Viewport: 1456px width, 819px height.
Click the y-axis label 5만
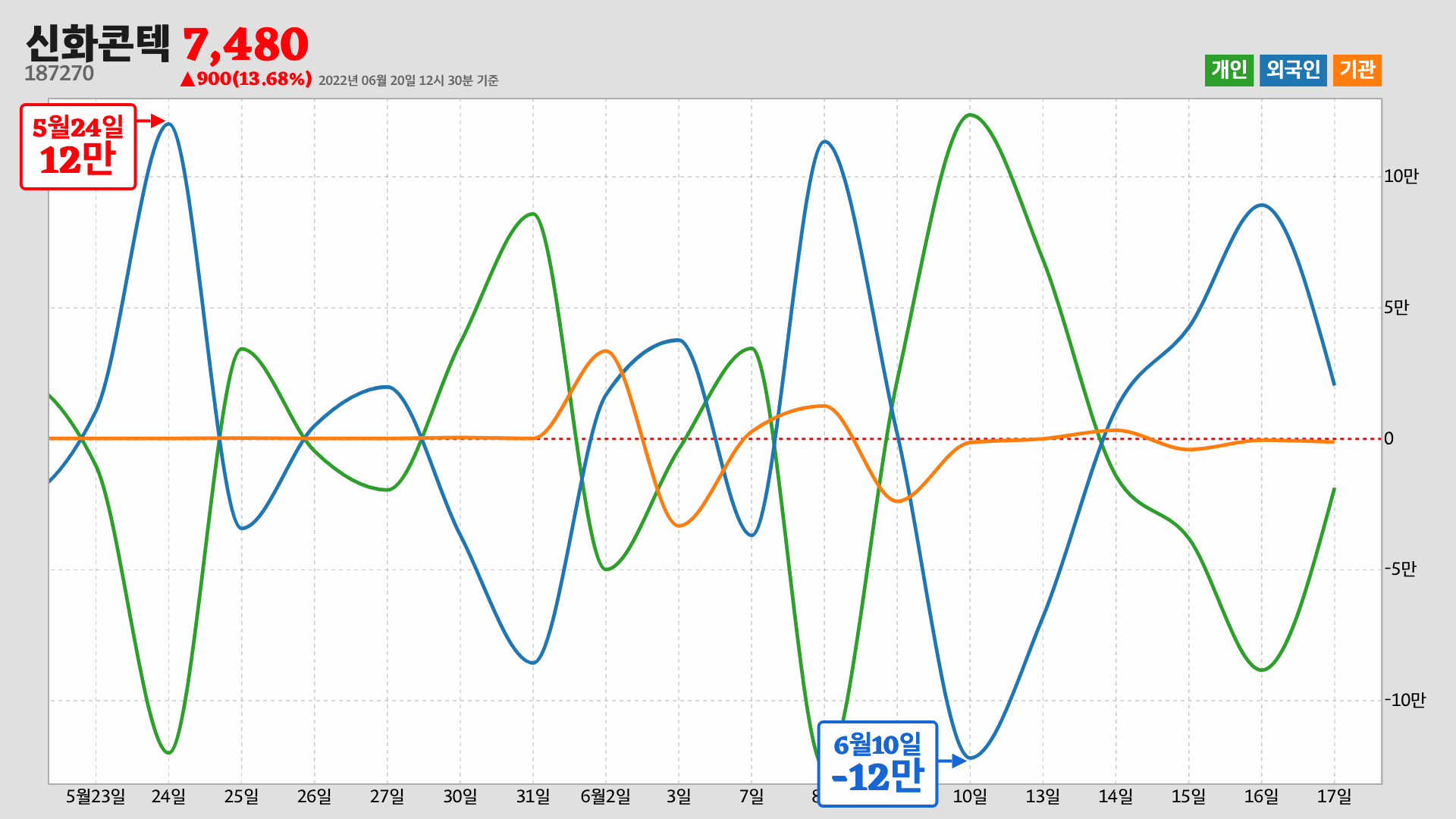[1396, 307]
